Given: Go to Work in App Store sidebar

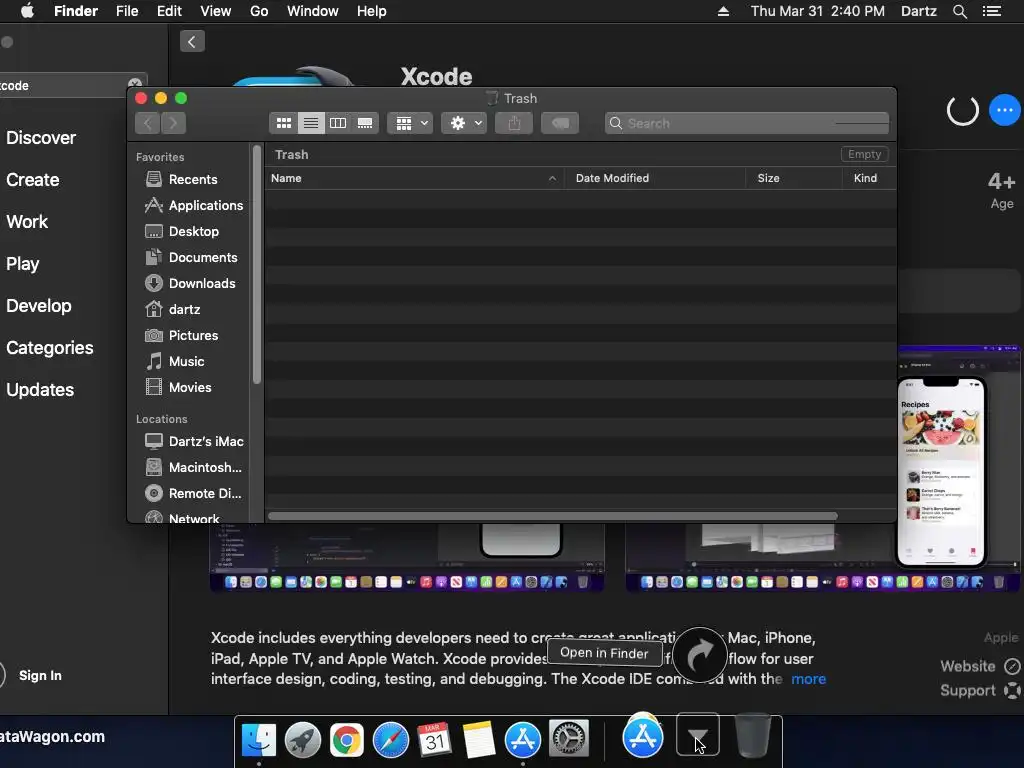Looking at the screenshot, I should (x=27, y=221).
